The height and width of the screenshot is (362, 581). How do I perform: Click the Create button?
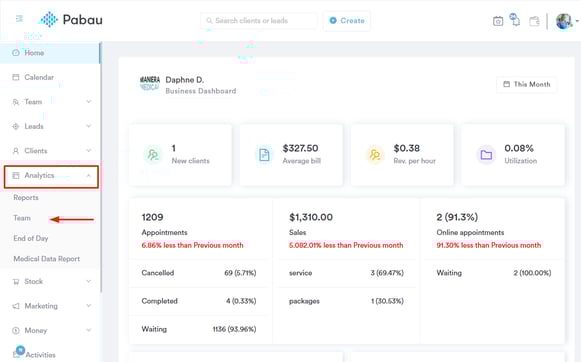click(x=347, y=21)
